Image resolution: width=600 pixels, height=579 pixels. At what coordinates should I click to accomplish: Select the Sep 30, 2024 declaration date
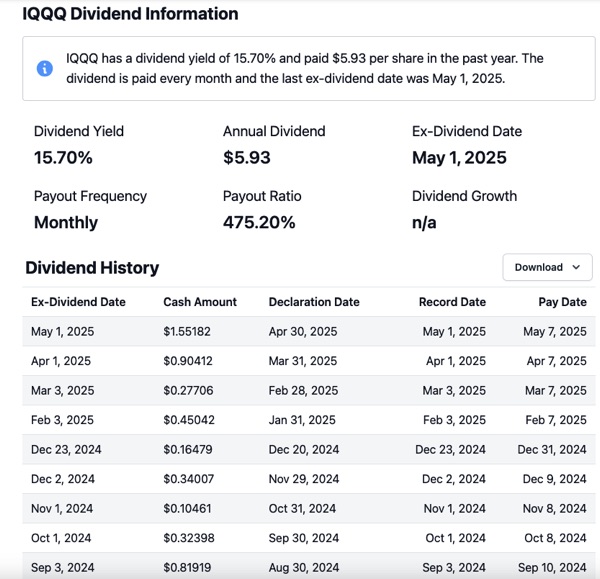[303, 538]
